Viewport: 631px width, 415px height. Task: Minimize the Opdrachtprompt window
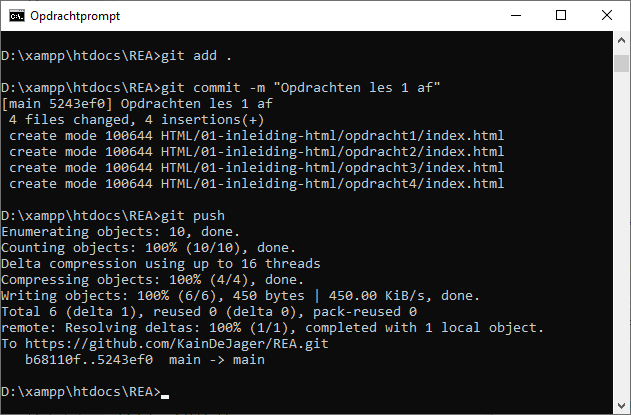(x=516, y=16)
